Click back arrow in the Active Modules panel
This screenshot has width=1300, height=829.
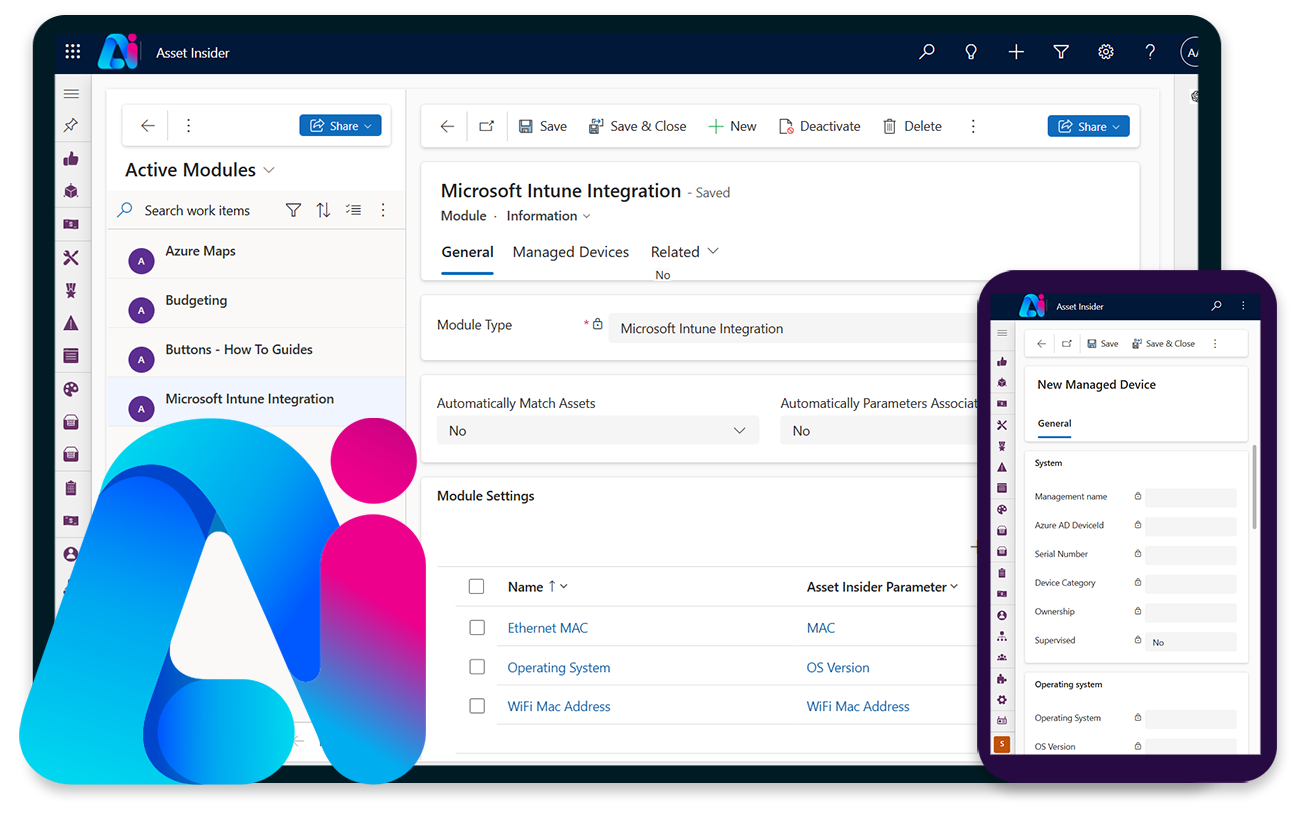(148, 126)
